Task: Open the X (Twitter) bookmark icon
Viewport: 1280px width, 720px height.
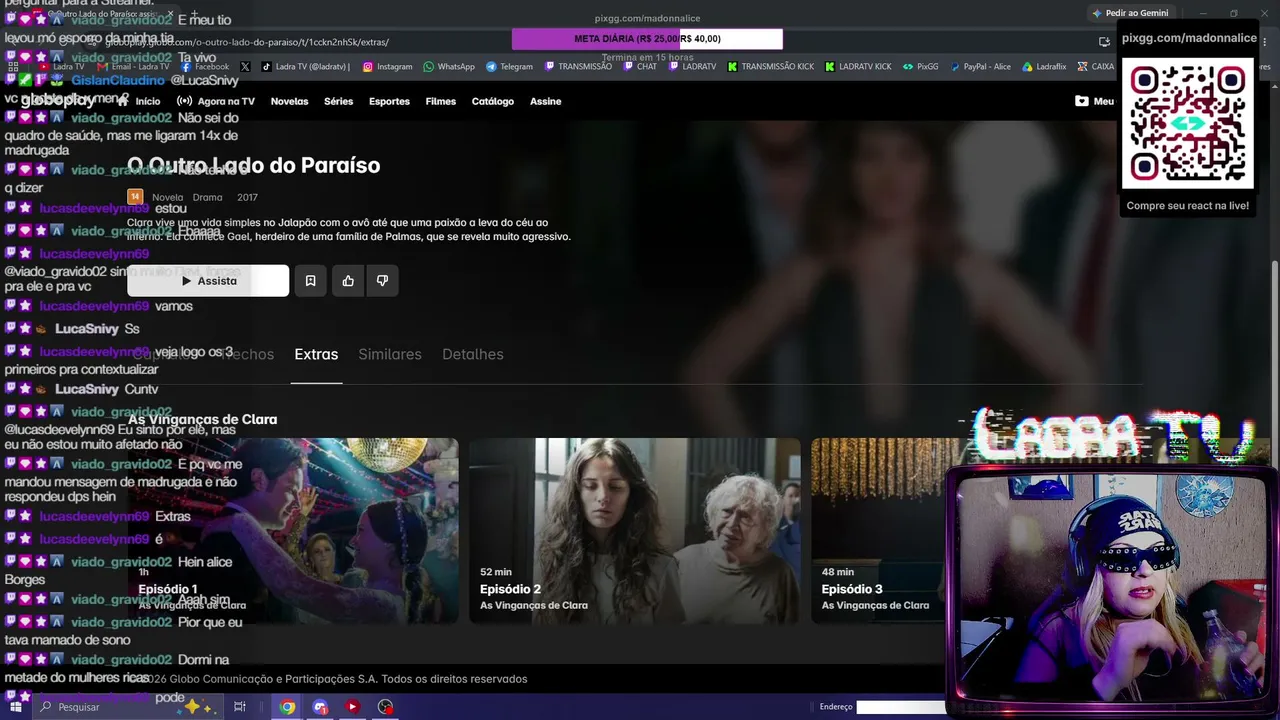Action: pos(245,67)
